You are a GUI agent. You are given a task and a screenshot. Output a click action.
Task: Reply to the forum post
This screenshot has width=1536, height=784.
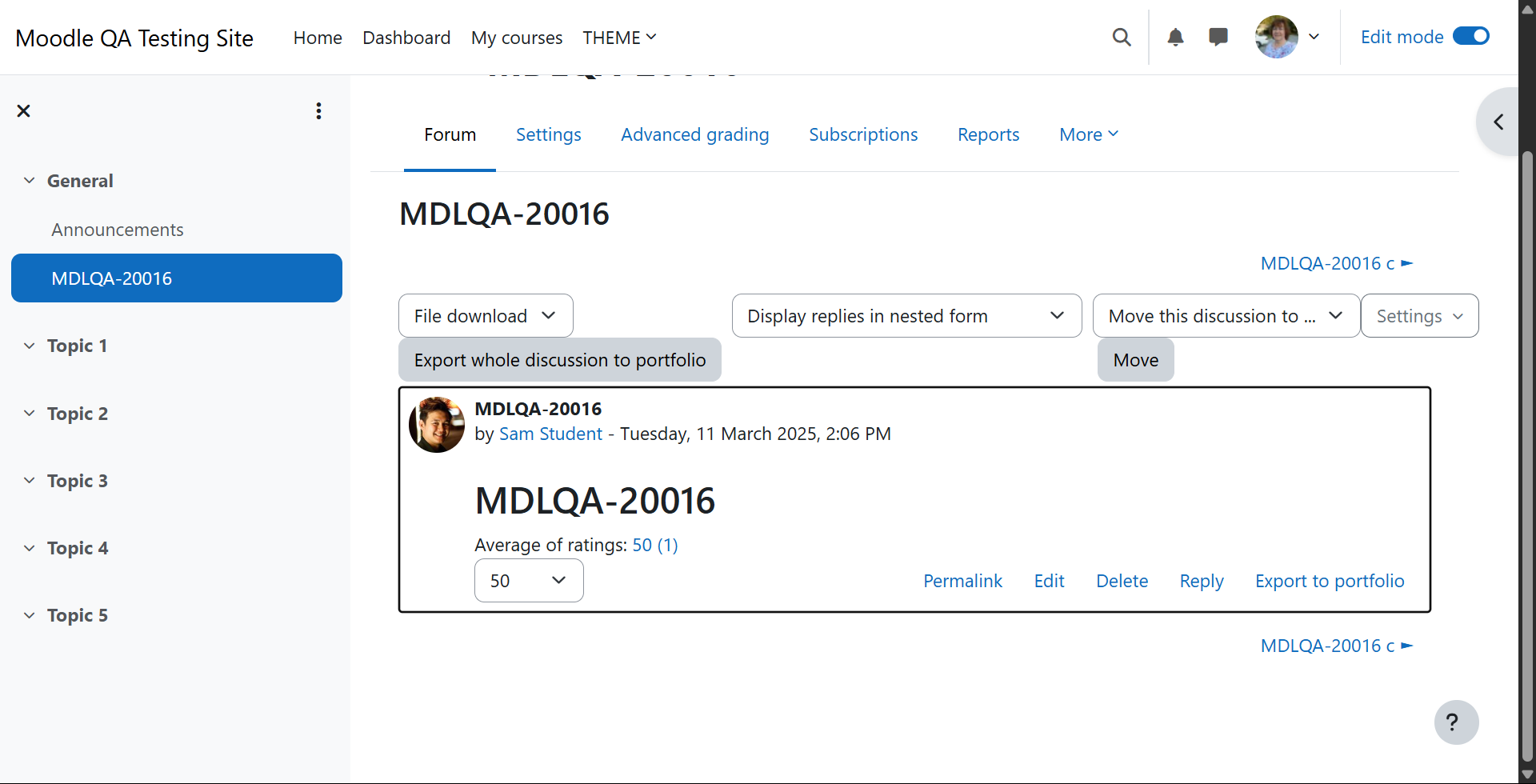click(x=1202, y=581)
